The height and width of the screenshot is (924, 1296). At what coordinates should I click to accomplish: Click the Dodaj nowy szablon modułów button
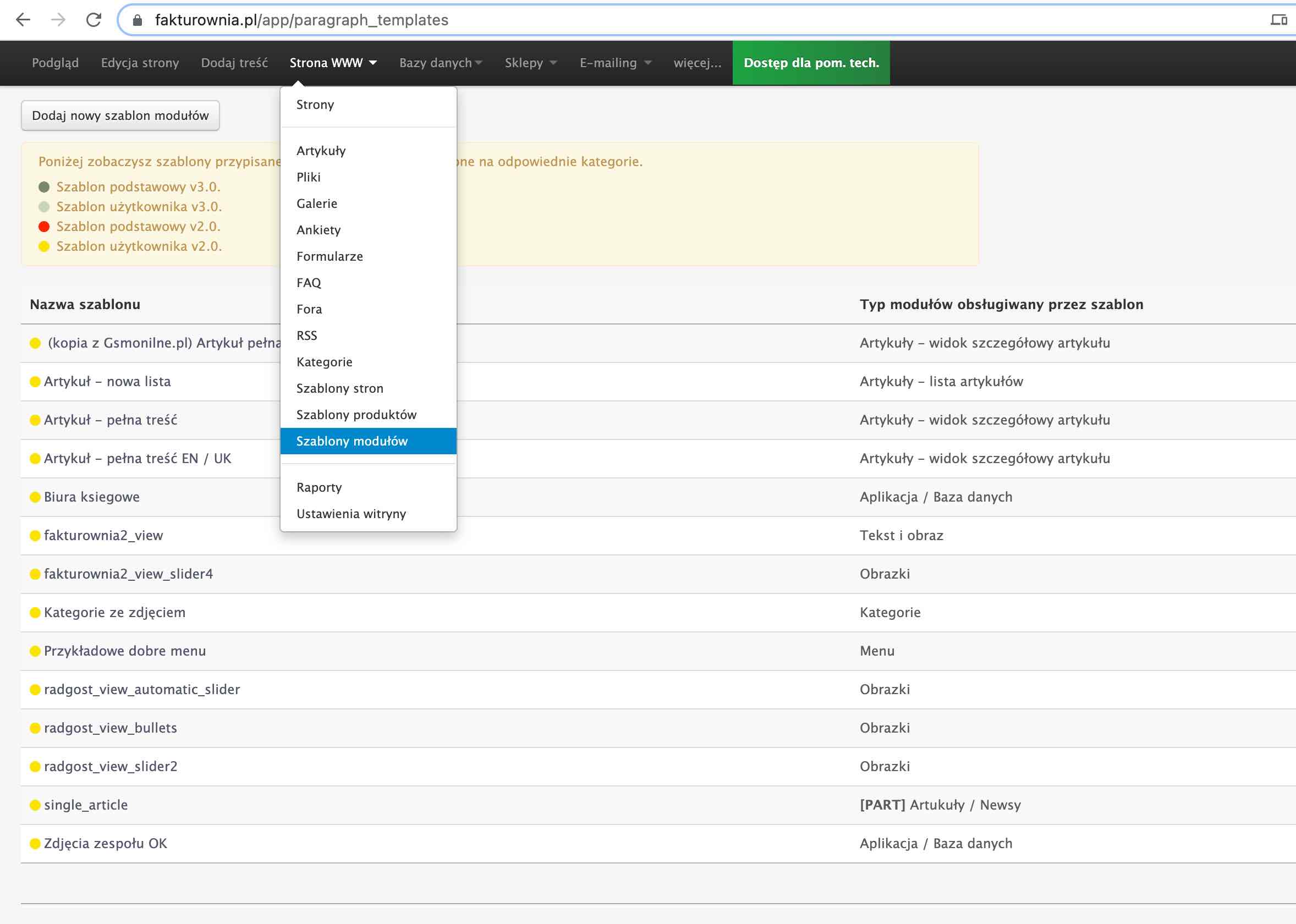click(120, 115)
